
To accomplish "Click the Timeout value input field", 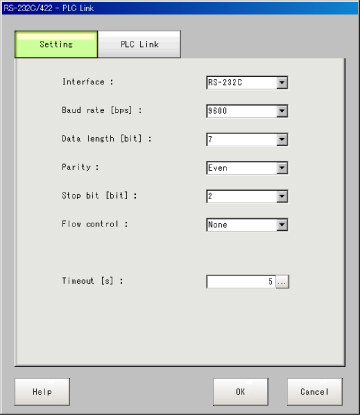I will pyautogui.click(x=241, y=282).
